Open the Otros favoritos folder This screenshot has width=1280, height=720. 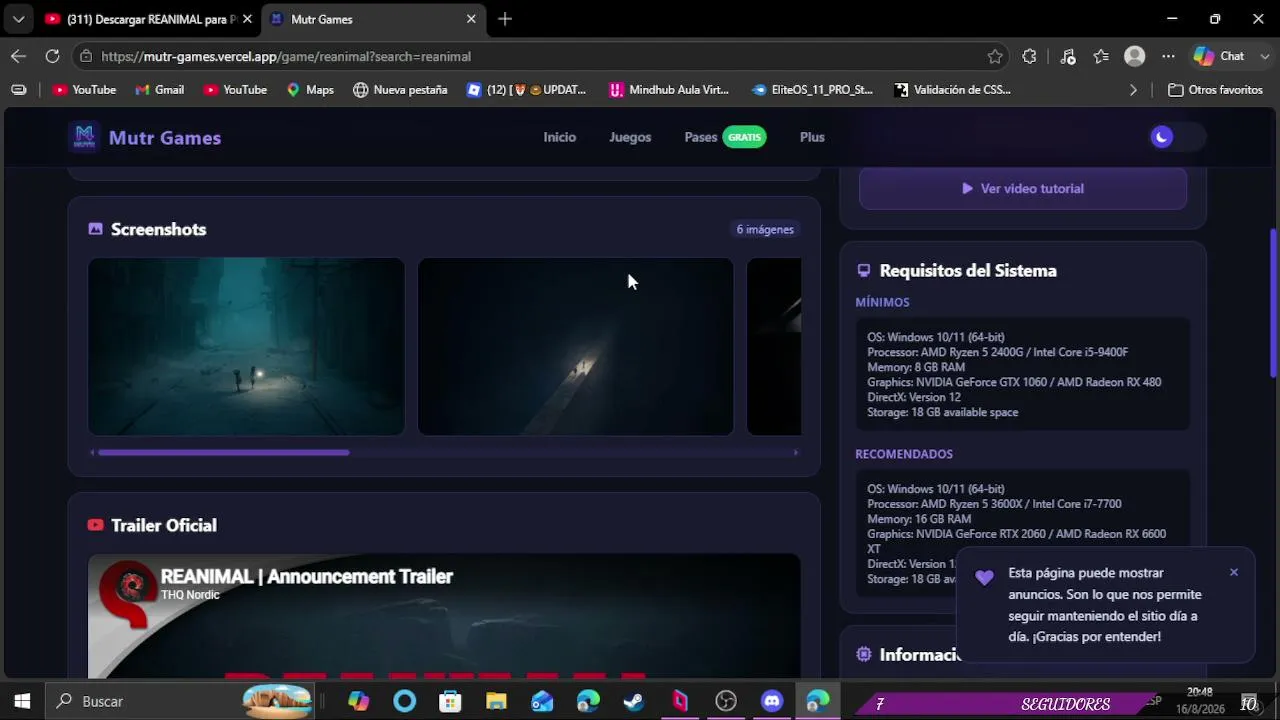coord(1215,90)
